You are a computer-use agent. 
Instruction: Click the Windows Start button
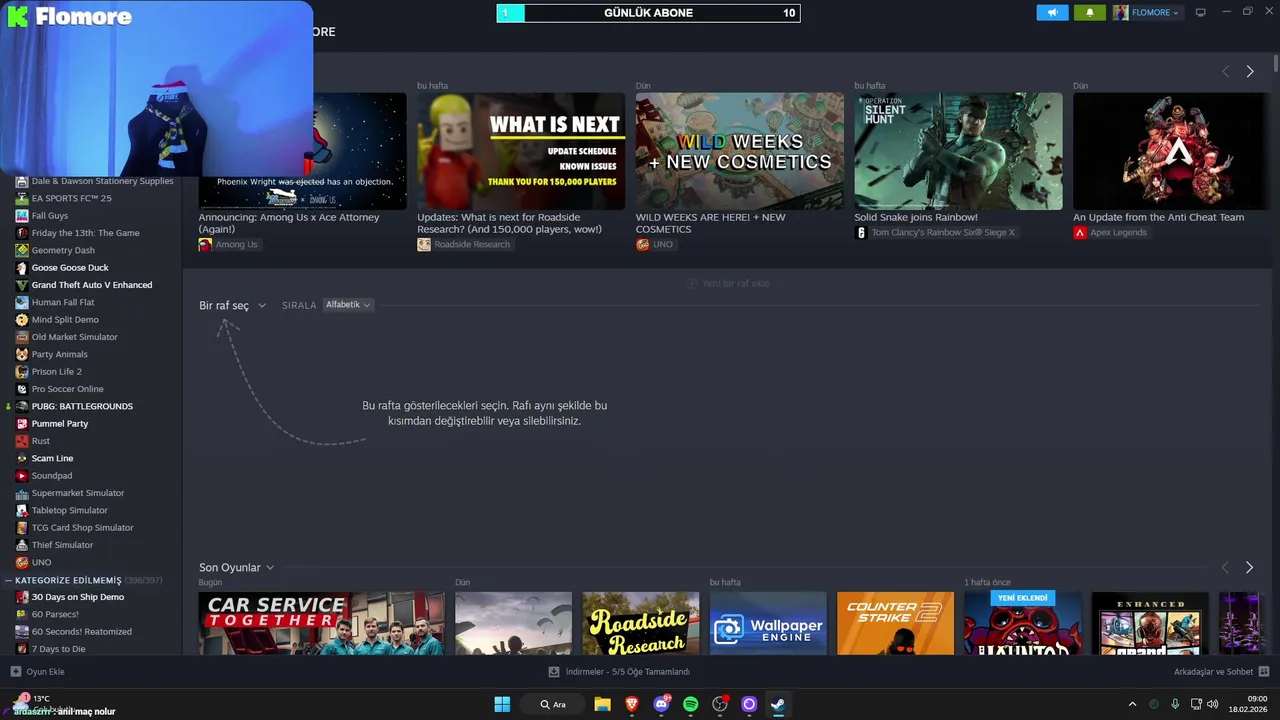502,704
